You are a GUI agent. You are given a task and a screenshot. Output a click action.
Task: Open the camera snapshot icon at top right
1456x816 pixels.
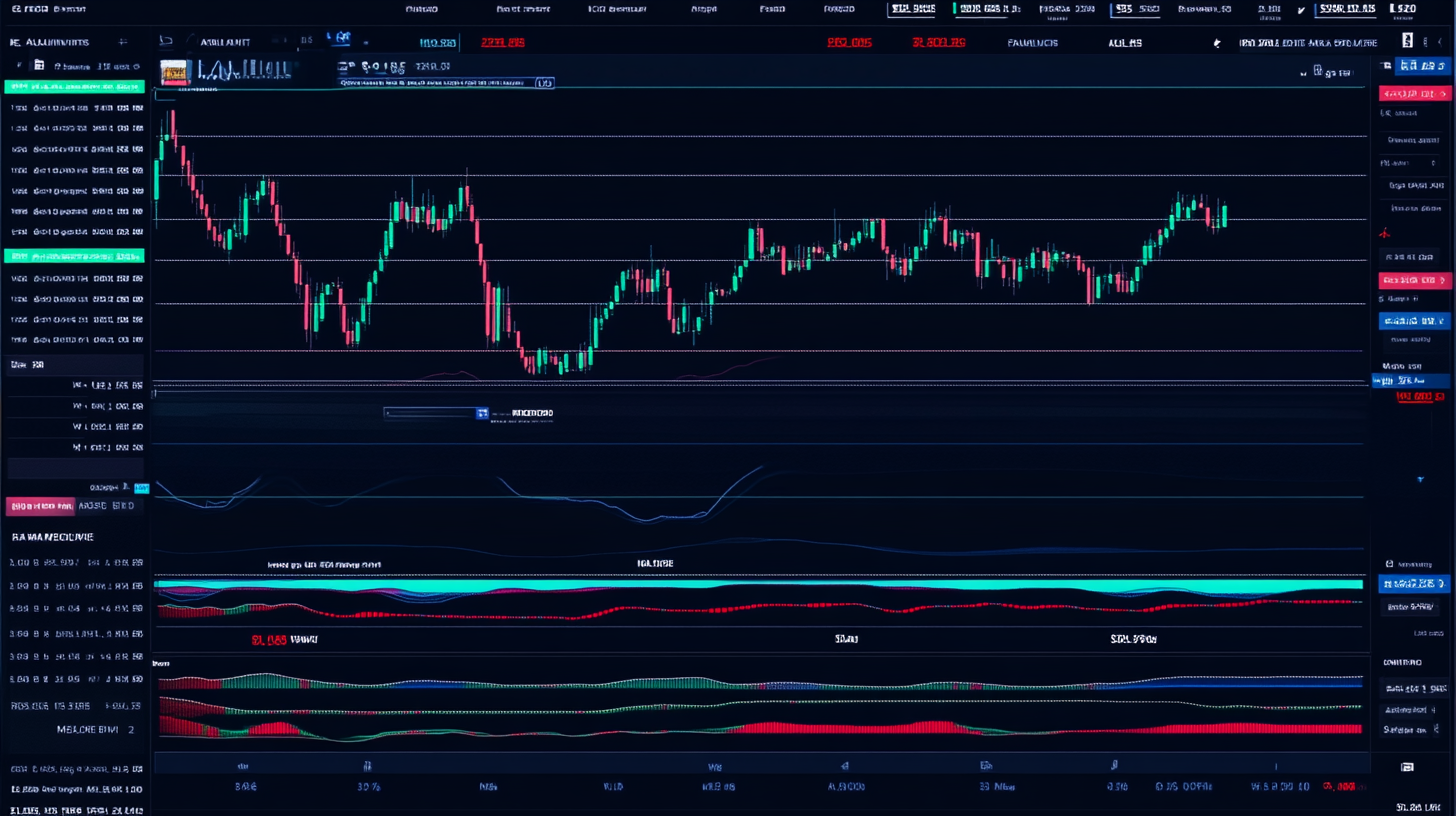coord(1407,42)
